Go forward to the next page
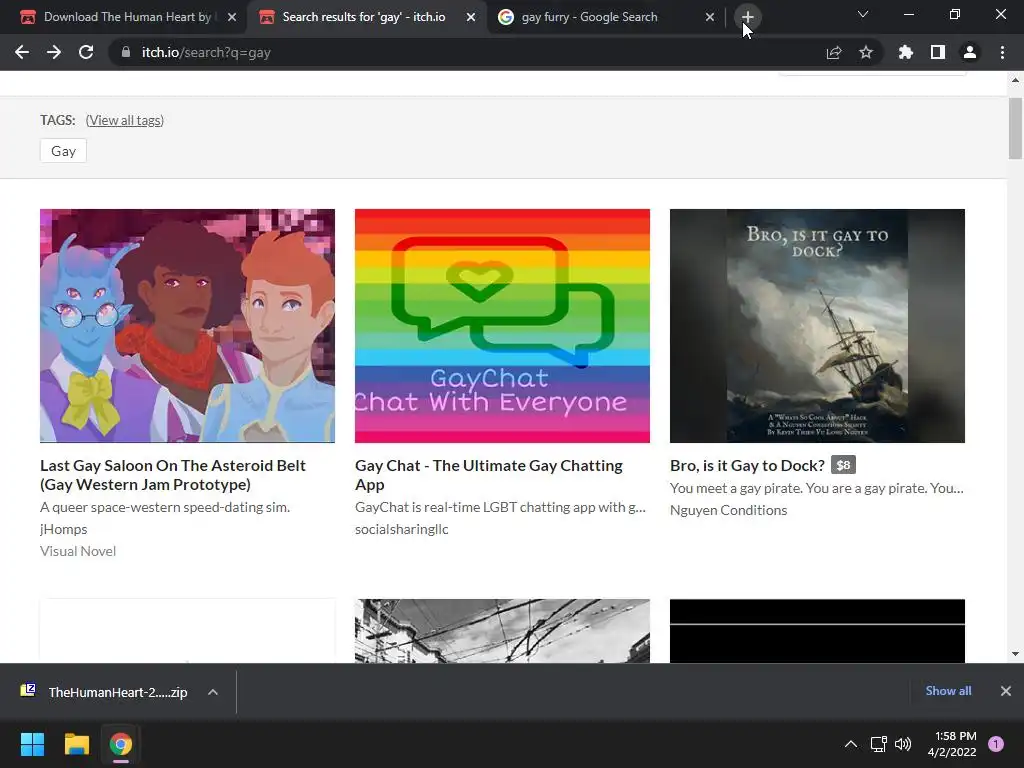The width and height of the screenshot is (1024, 768). coord(54,52)
